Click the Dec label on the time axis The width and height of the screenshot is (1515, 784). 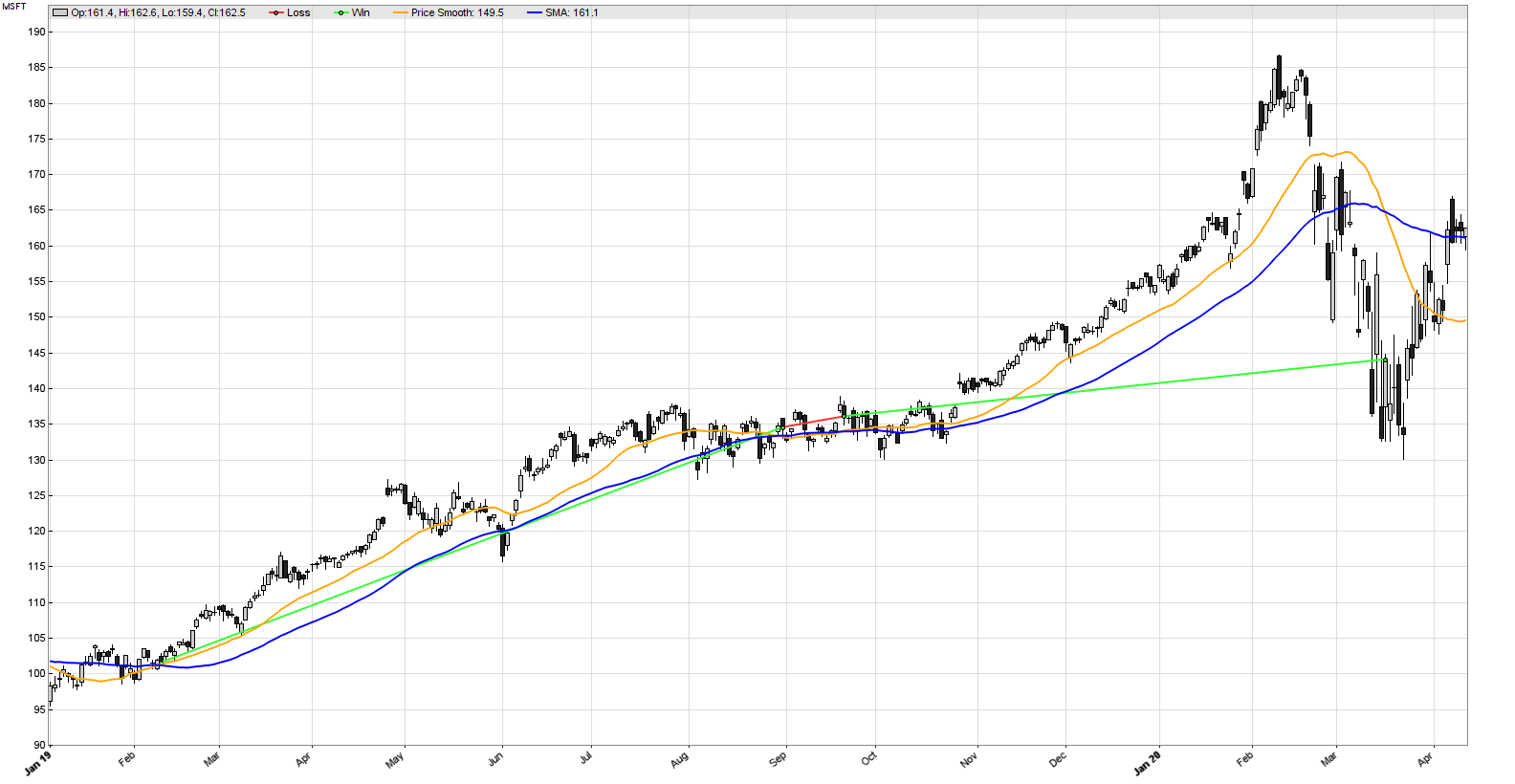(x=1058, y=759)
